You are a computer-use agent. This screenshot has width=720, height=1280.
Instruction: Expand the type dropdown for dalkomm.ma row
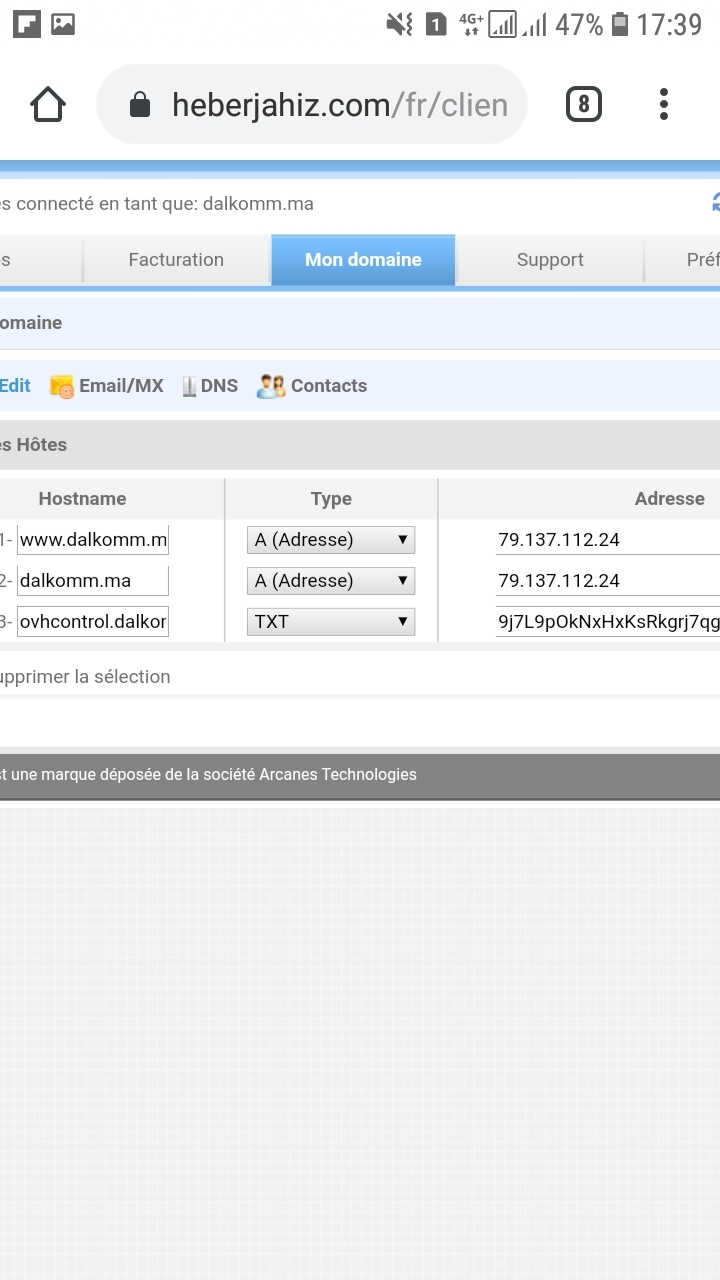point(331,581)
